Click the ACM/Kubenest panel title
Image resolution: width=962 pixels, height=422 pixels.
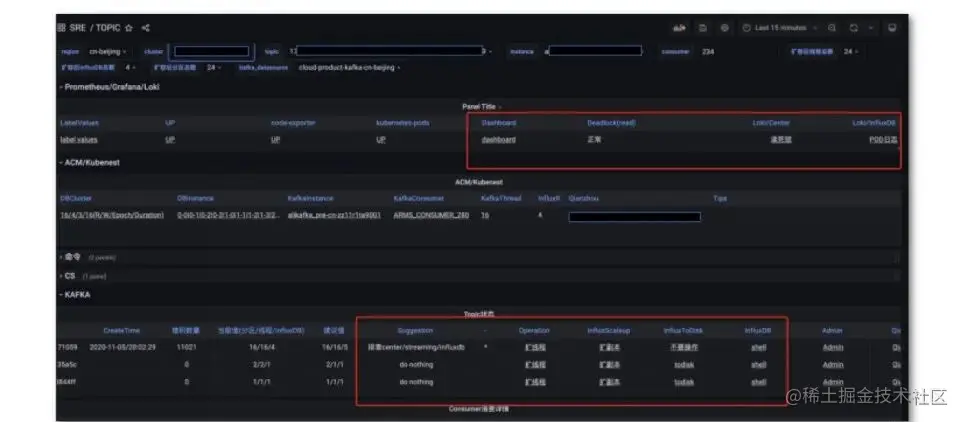[x=479, y=182]
